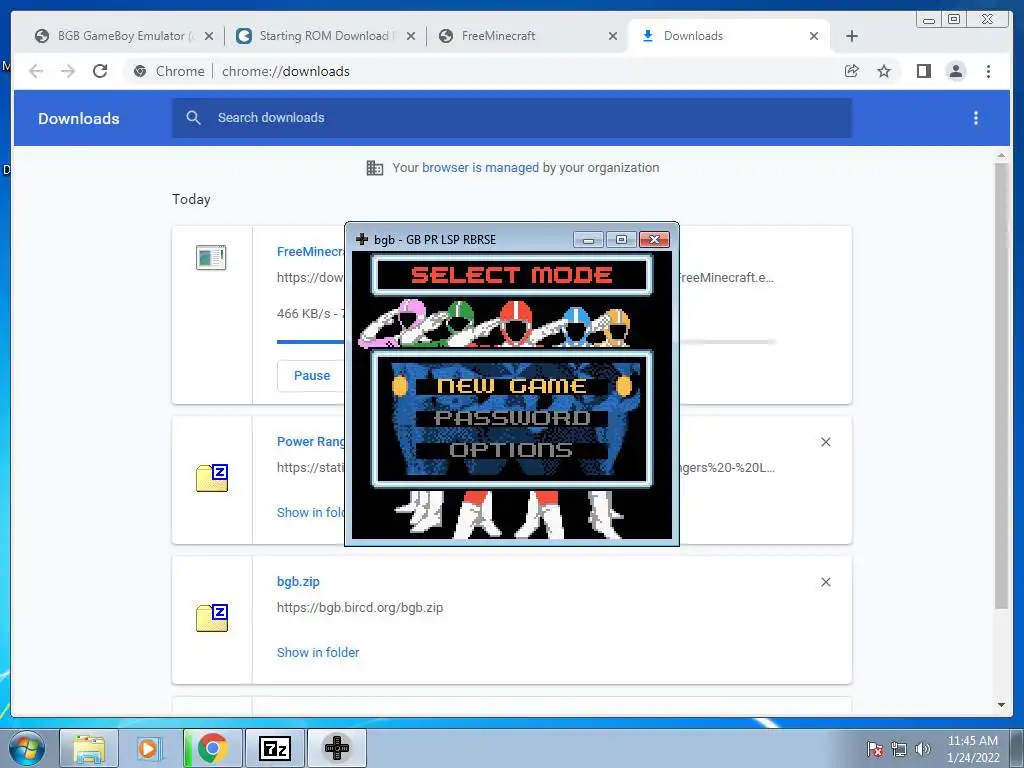Click the Power Rangers download name link
1024x768 pixels.
[x=311, y=441]
